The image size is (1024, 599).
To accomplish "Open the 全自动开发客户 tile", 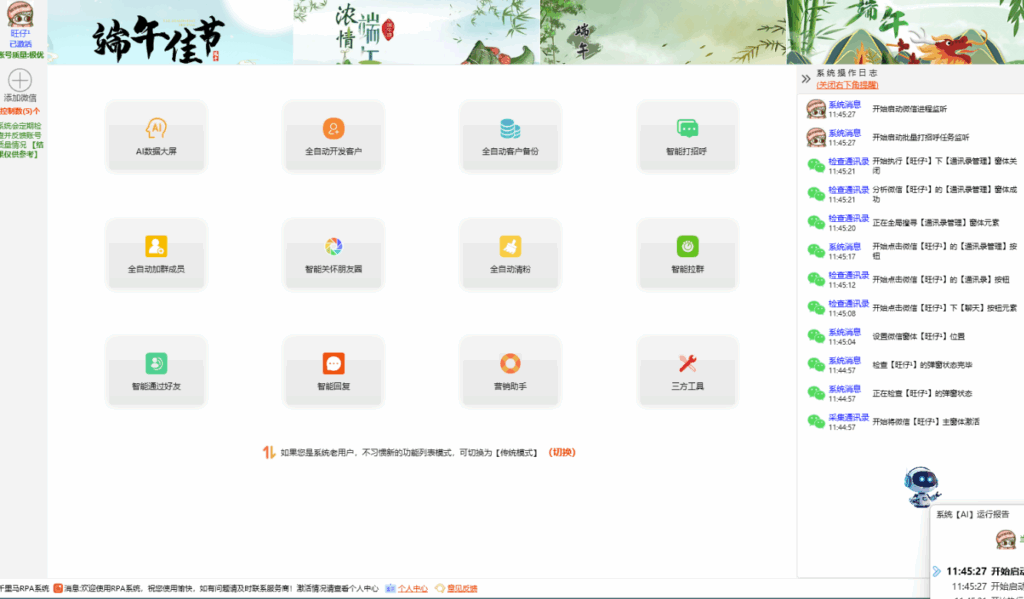I will pyautogui.click(x=333, y=137).
